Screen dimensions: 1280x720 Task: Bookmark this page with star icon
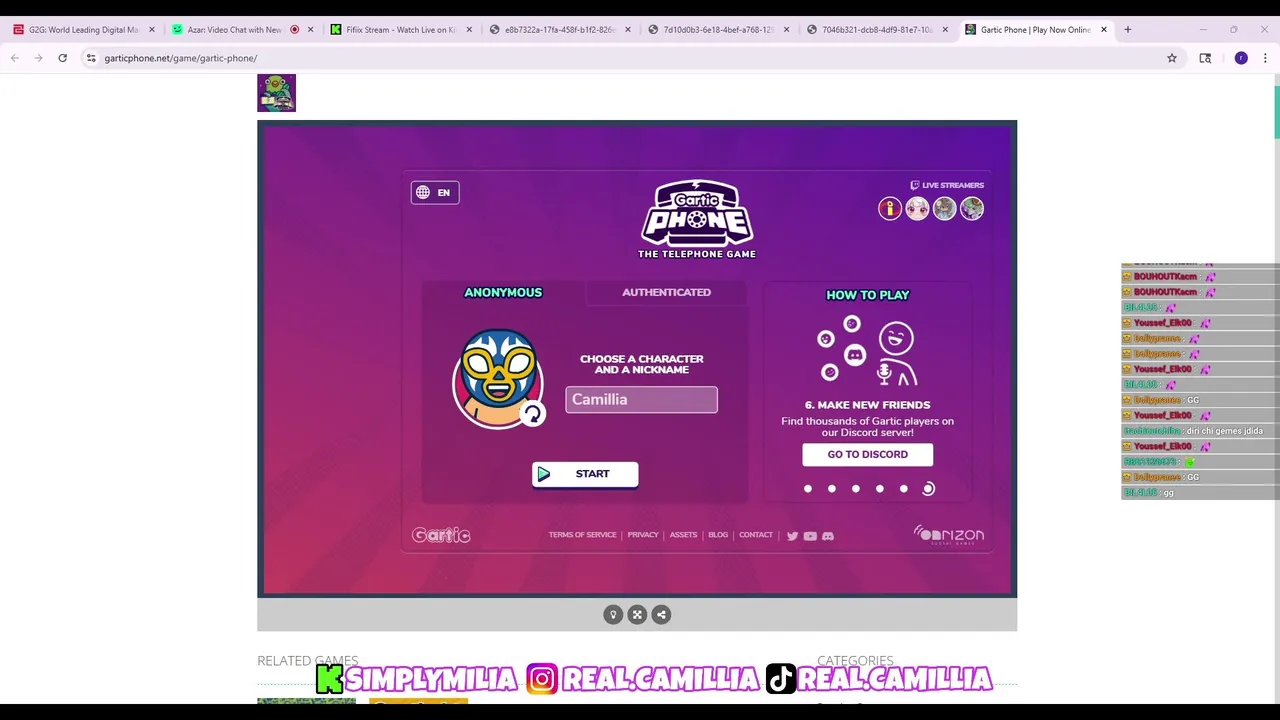tap(1172, 58)
